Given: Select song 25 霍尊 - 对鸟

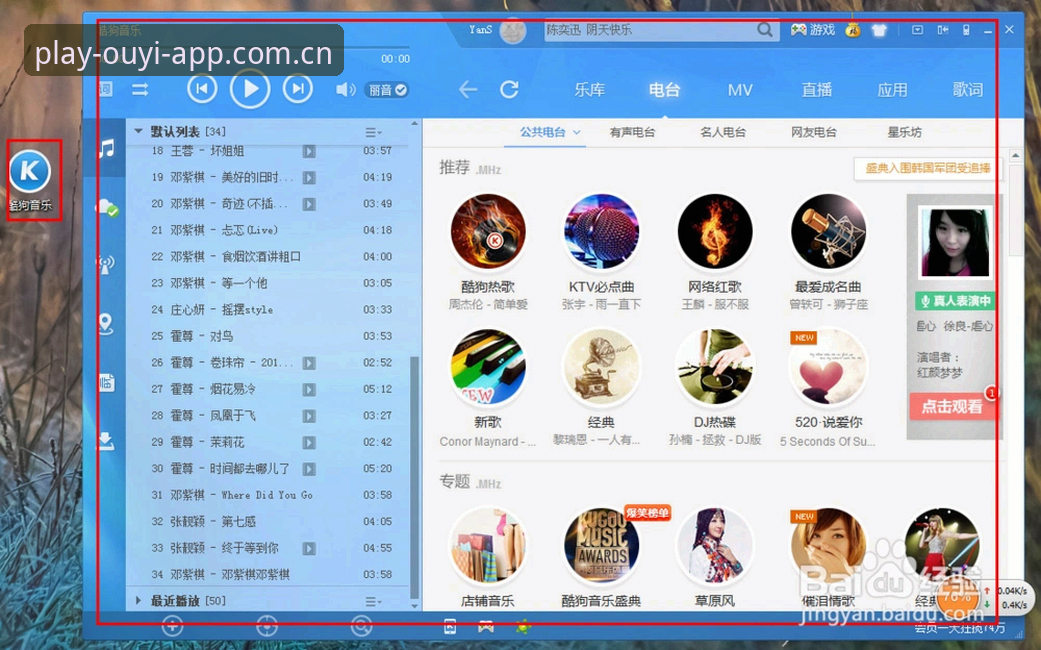Looking at the screenshot, I should pos(272,336).
